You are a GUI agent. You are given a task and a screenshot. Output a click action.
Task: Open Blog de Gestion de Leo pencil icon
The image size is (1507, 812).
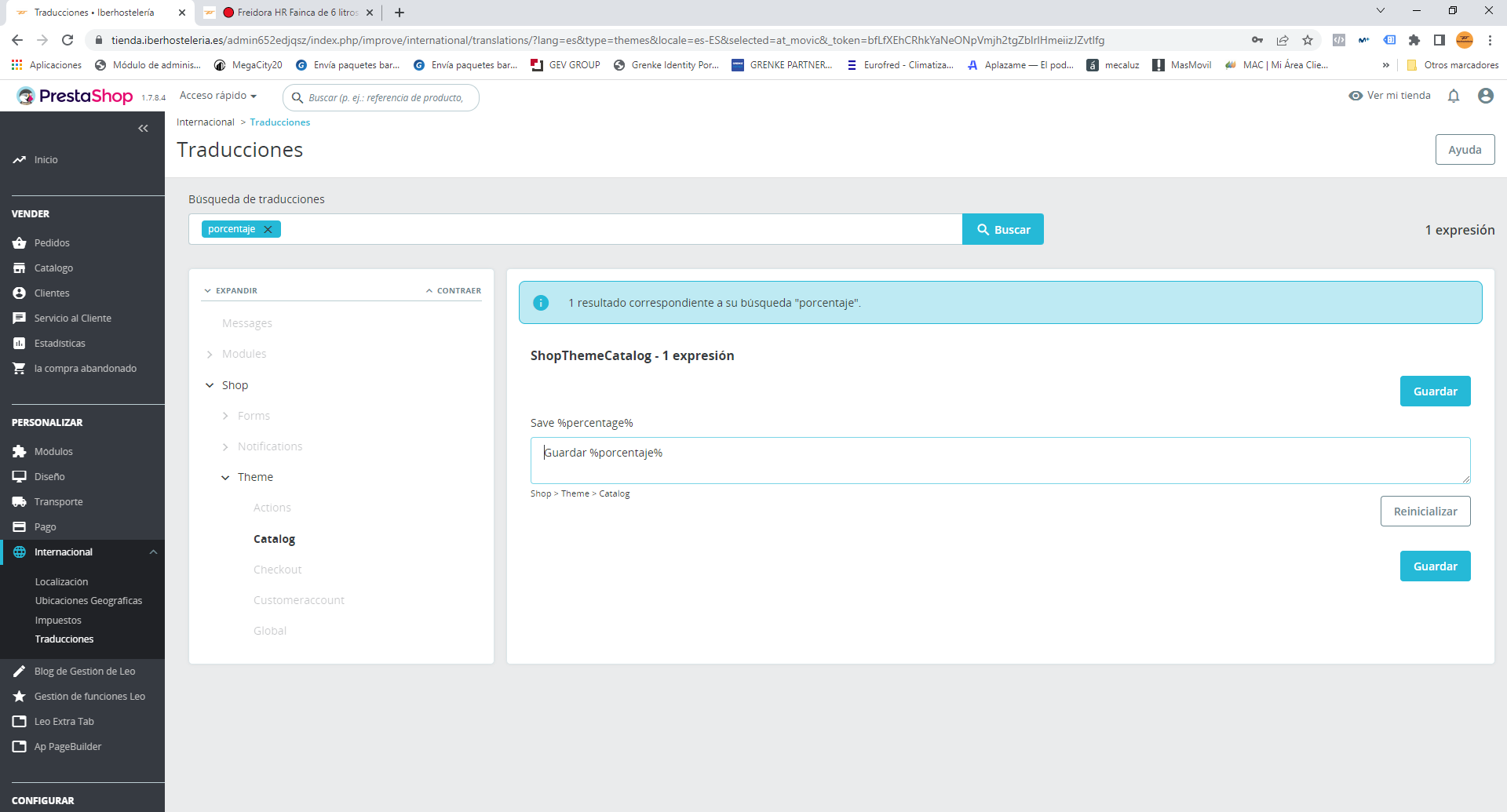coord(20,672)
